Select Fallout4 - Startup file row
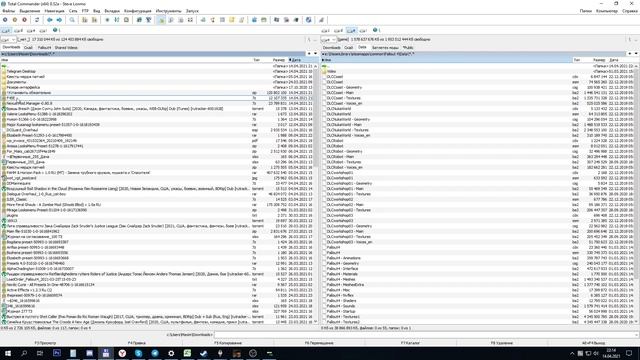 [478, 311]
